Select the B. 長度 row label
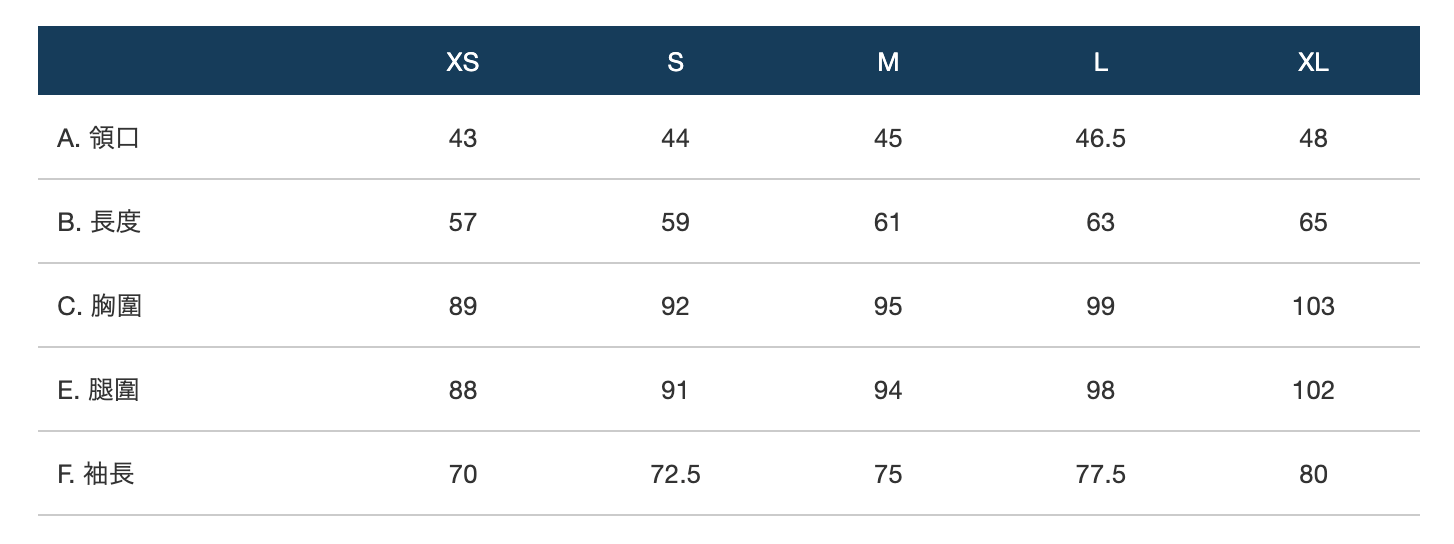This screenshot has width=1454, height=544. pos(99,222)
